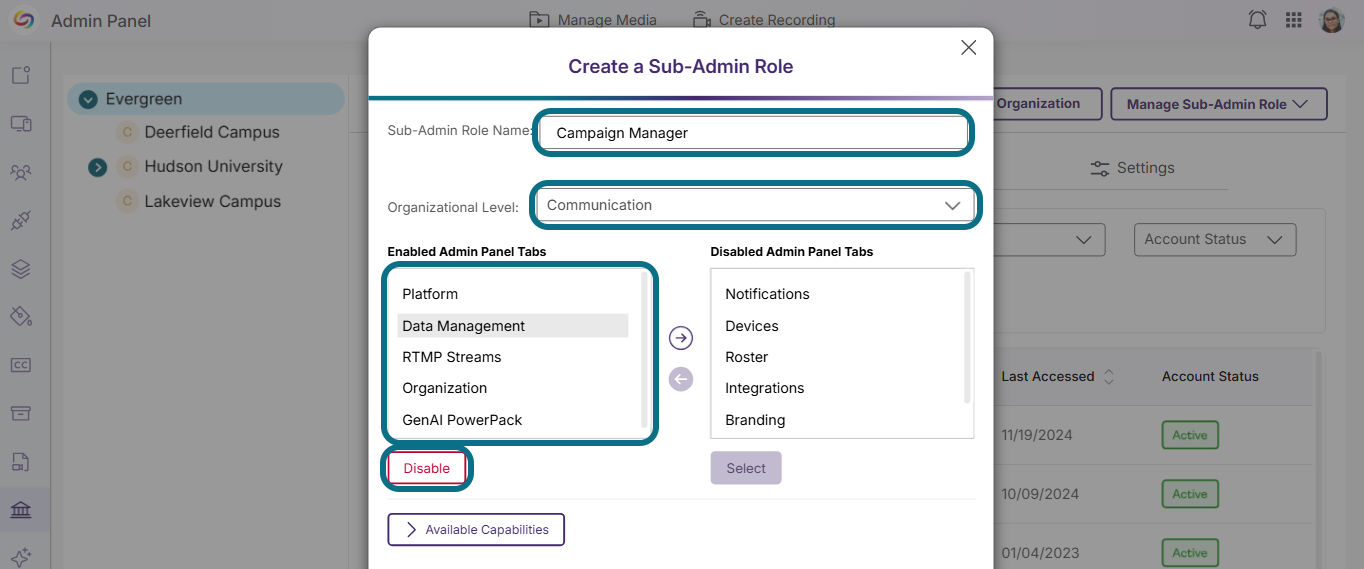The image size is (1364, 569).
Task: Open the partially hidden filter dropdown
Action: 1049,239
